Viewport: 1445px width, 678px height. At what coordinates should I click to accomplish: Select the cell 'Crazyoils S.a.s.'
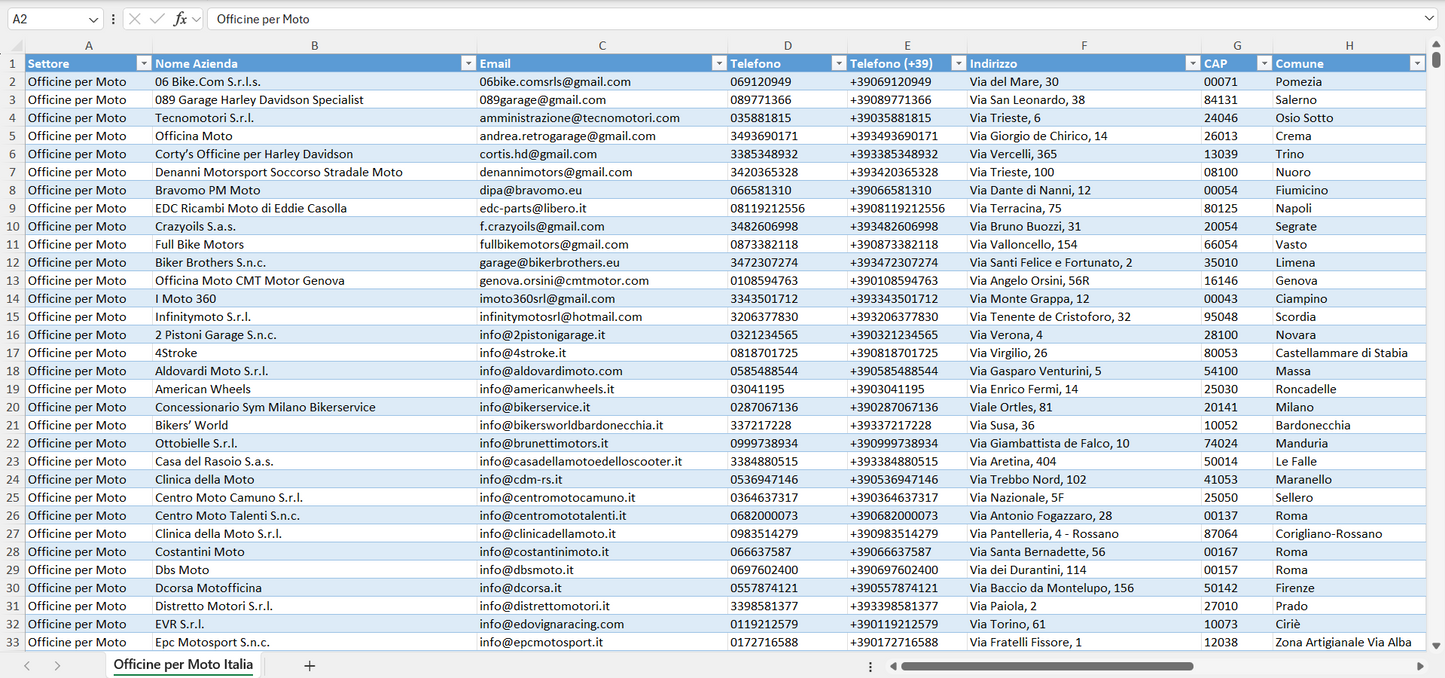coord(315,226)
